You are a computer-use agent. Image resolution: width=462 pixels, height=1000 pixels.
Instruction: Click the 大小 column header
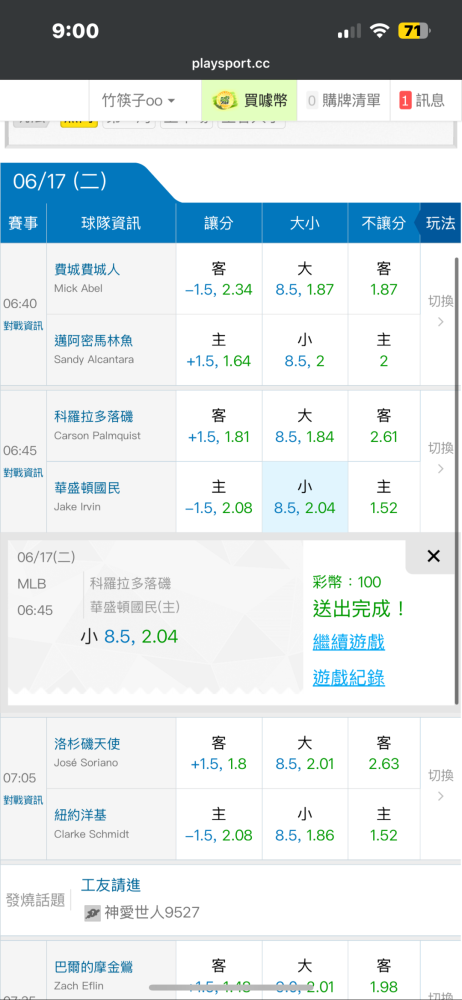click(305, 223)
